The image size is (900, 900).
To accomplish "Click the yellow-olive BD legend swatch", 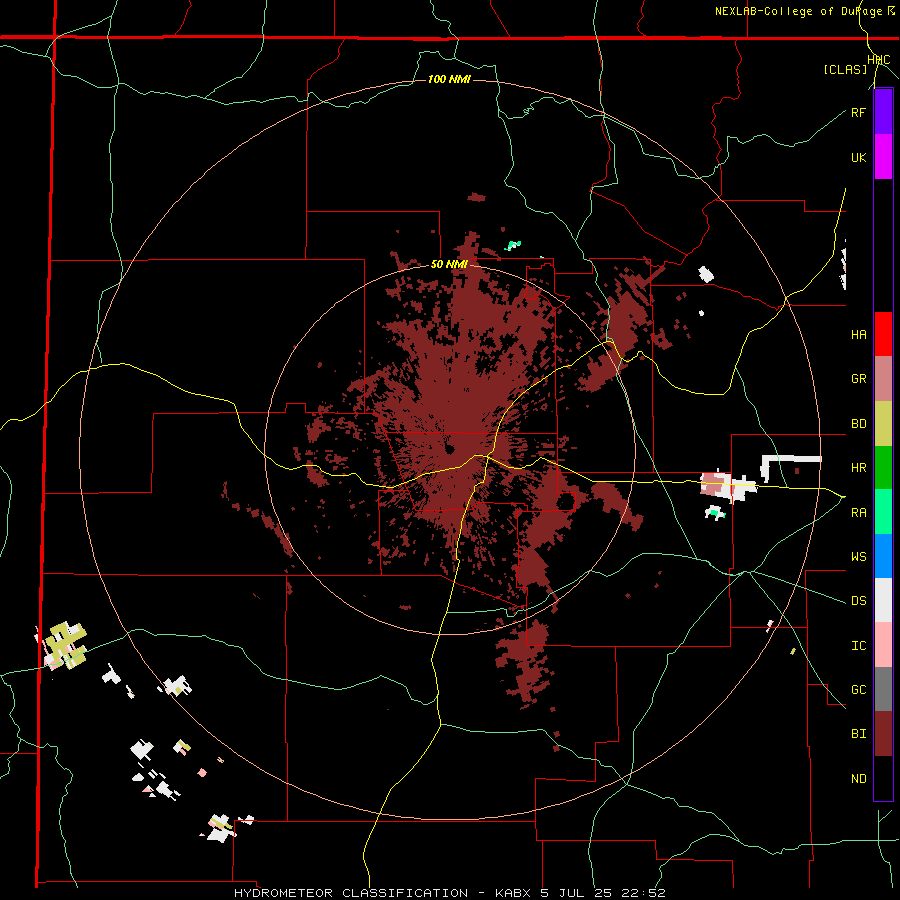I will [x=883, y=424].
